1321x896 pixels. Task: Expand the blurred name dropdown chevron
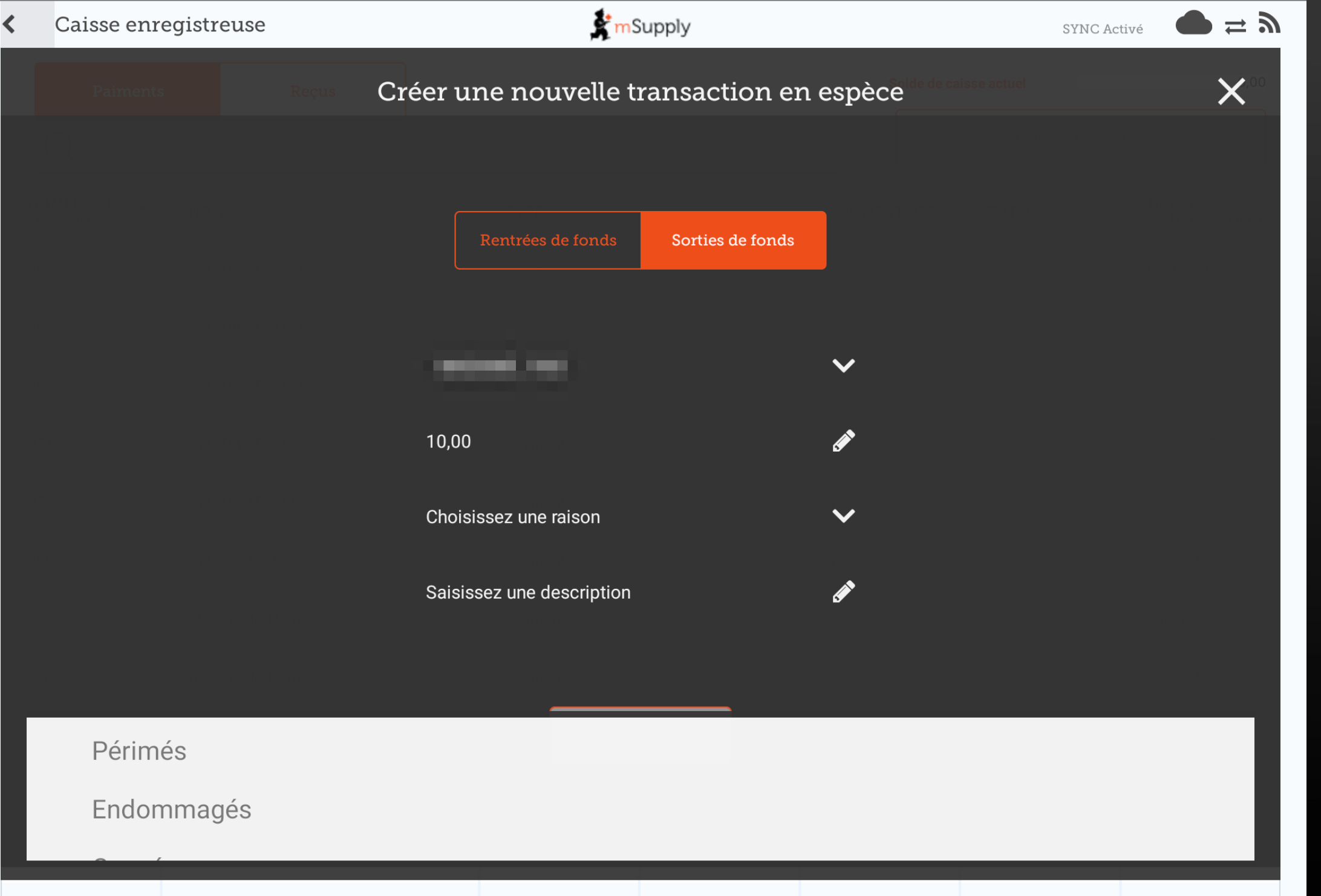(843, 365)
